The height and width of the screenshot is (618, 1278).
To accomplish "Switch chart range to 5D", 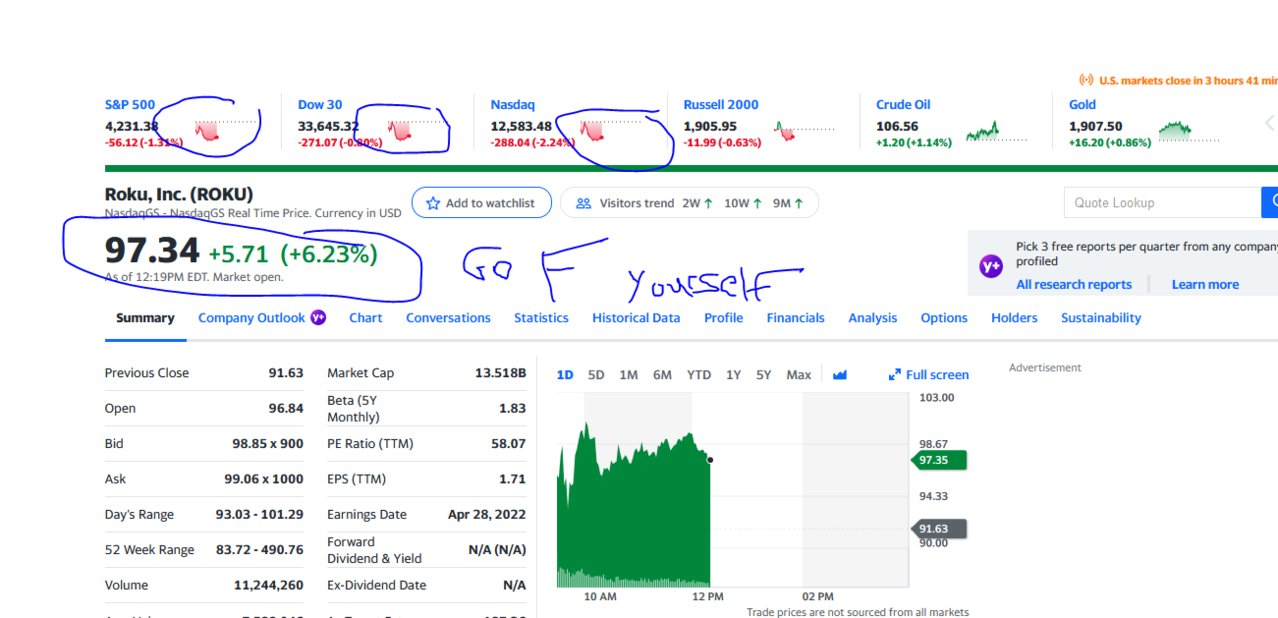I will click(x=596, y=375).
